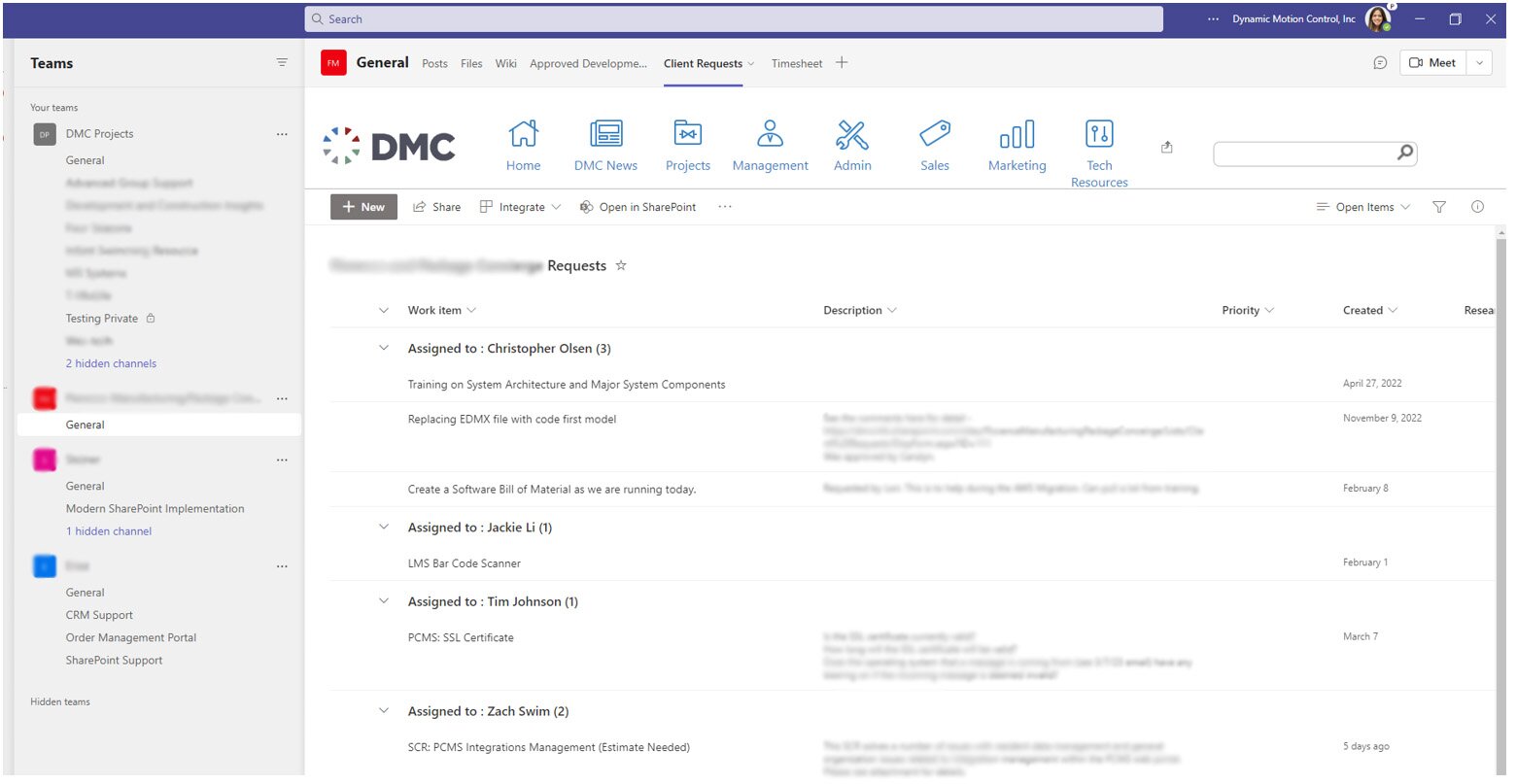Open more list commands ellipsis

(725, 207)
